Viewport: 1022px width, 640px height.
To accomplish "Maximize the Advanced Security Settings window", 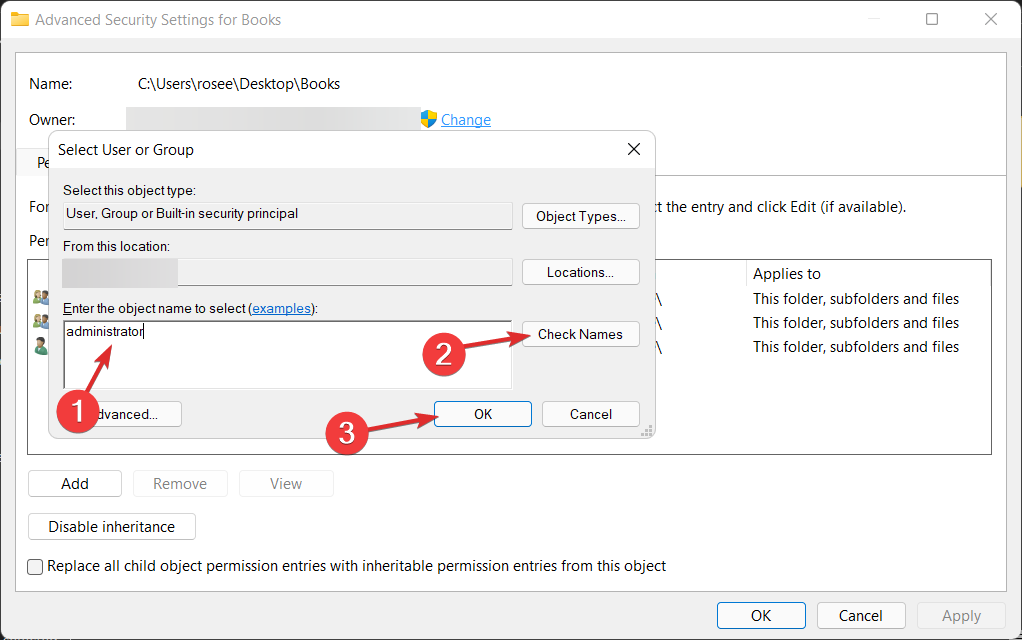I will click(932, 19).
